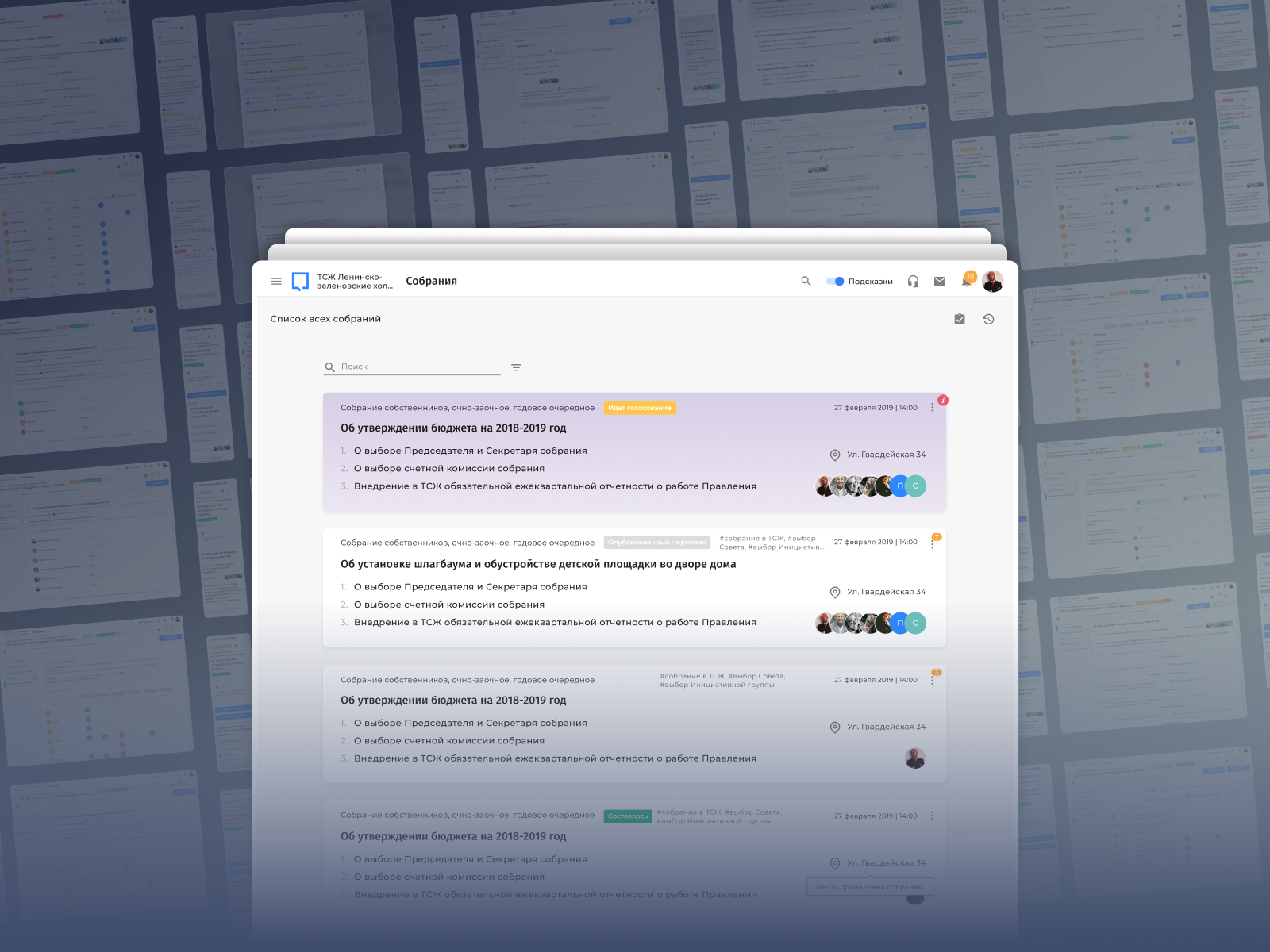The image size is (1270, 952).
Task: Click the red info badge on voting card
Action: click(943, 400)
